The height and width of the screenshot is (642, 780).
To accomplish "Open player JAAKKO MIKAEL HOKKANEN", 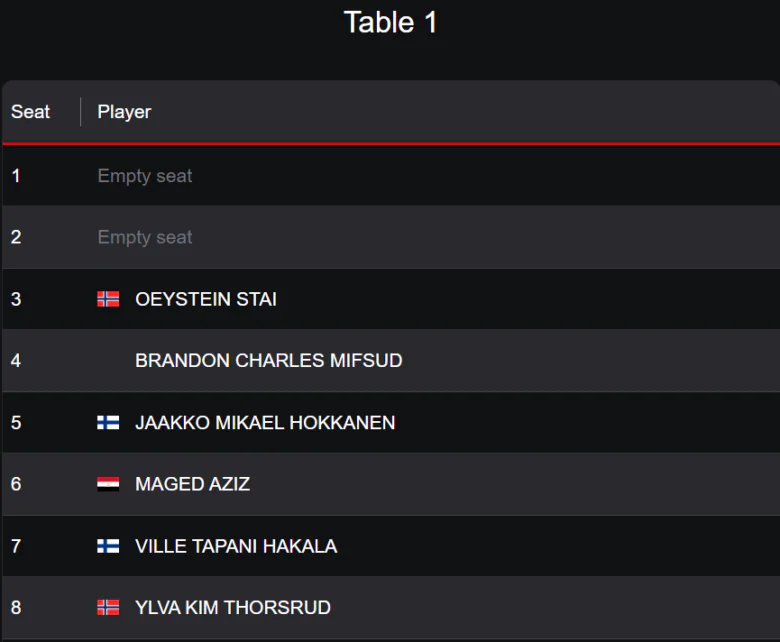I will coord(265,422).
